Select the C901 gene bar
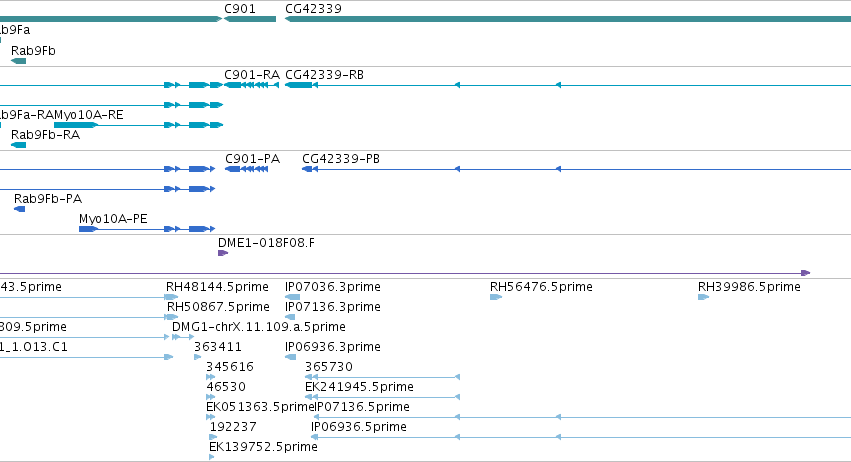Viewport: 851px width, 462px height. 250,19
